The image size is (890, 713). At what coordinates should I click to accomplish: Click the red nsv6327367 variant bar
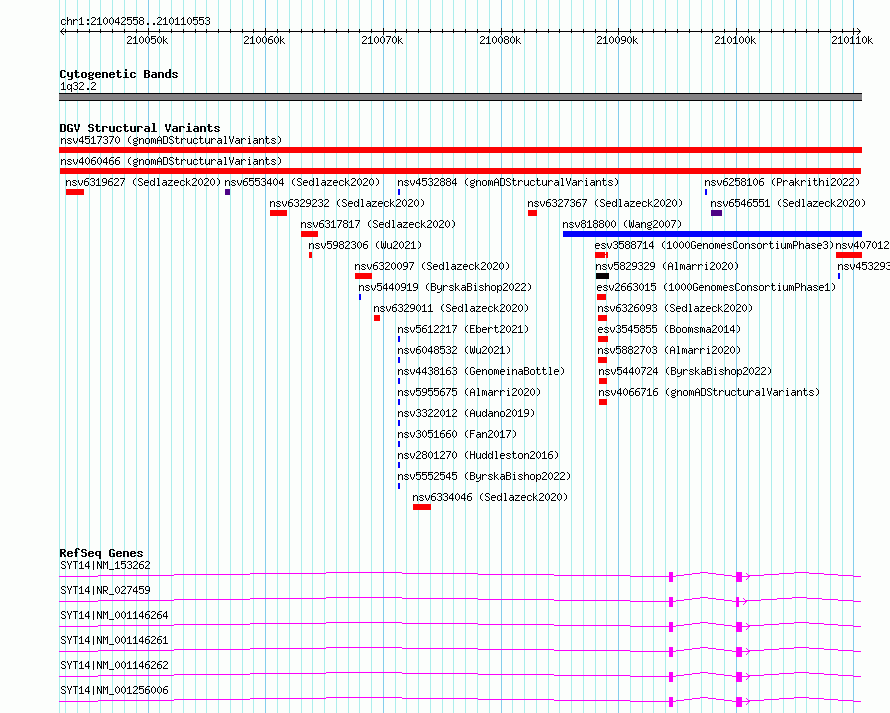pos(532,213)
